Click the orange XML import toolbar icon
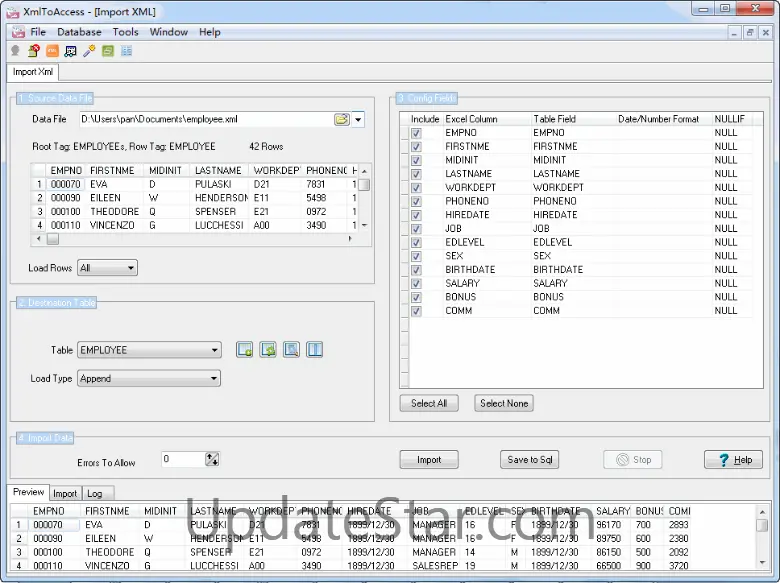Viewport: 780px width, 583px height. click(x=52, y=51)
